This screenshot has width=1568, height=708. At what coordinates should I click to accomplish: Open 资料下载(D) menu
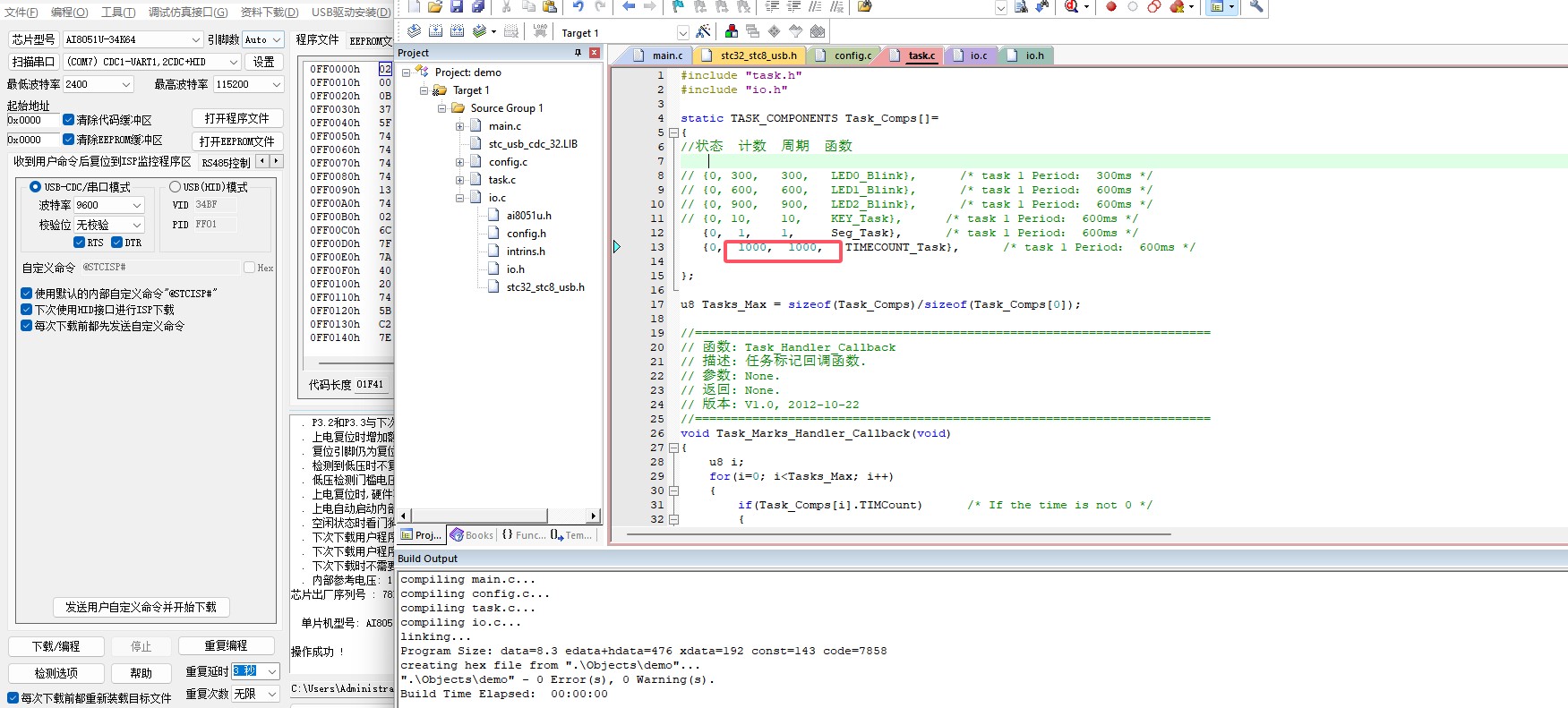coord(270,12)
